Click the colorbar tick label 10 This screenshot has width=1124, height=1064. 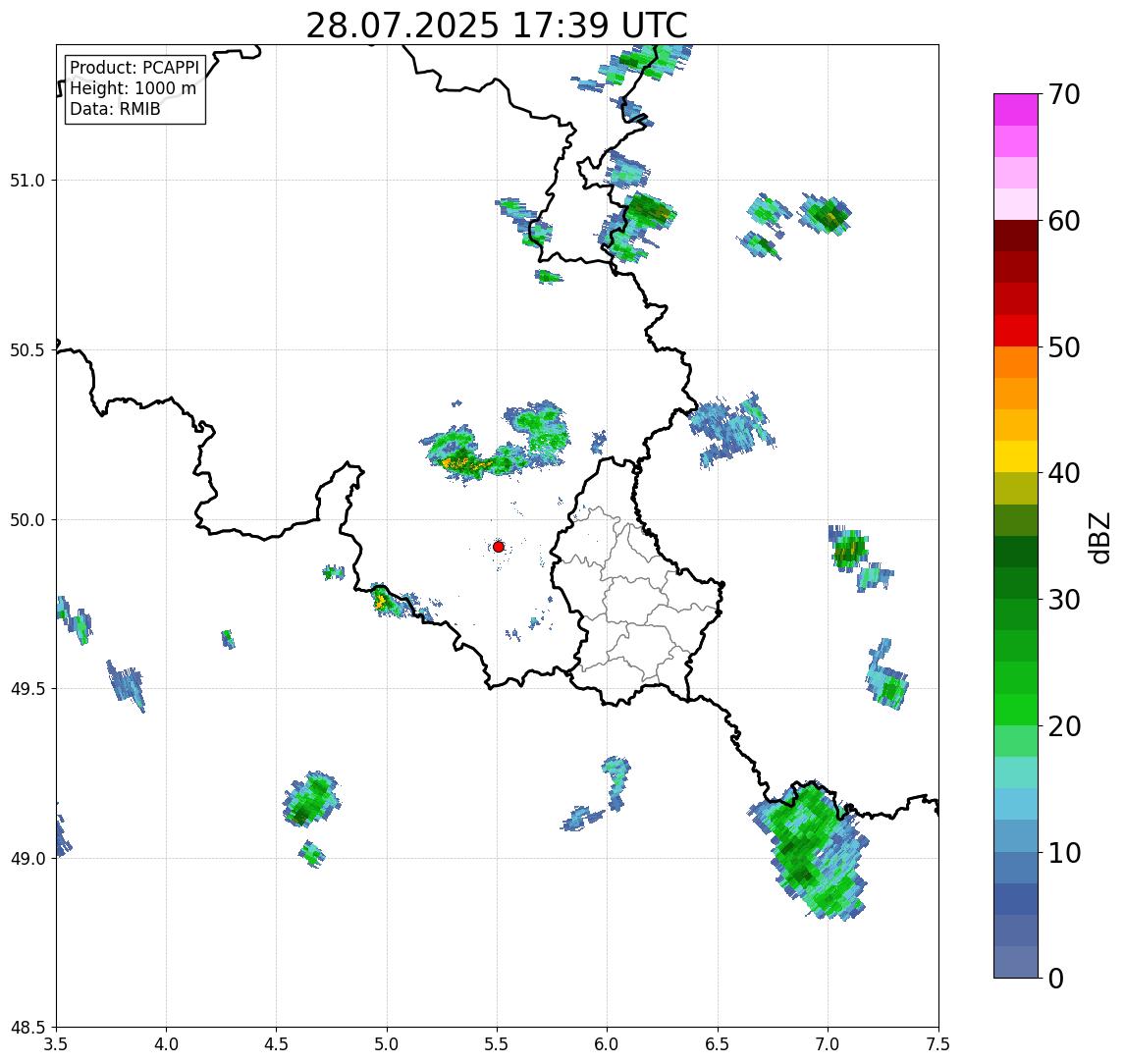[x=1064, y=853]
